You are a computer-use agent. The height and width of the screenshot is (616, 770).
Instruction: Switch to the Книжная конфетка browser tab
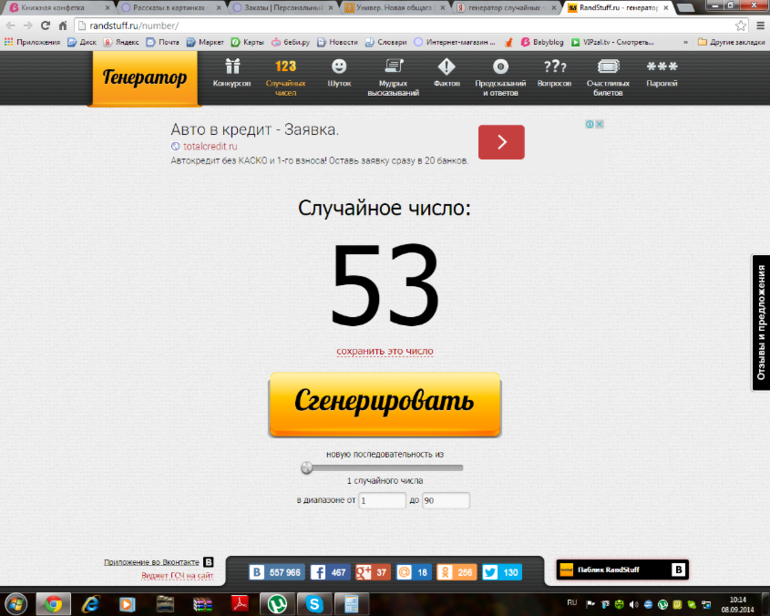point(55,7)
